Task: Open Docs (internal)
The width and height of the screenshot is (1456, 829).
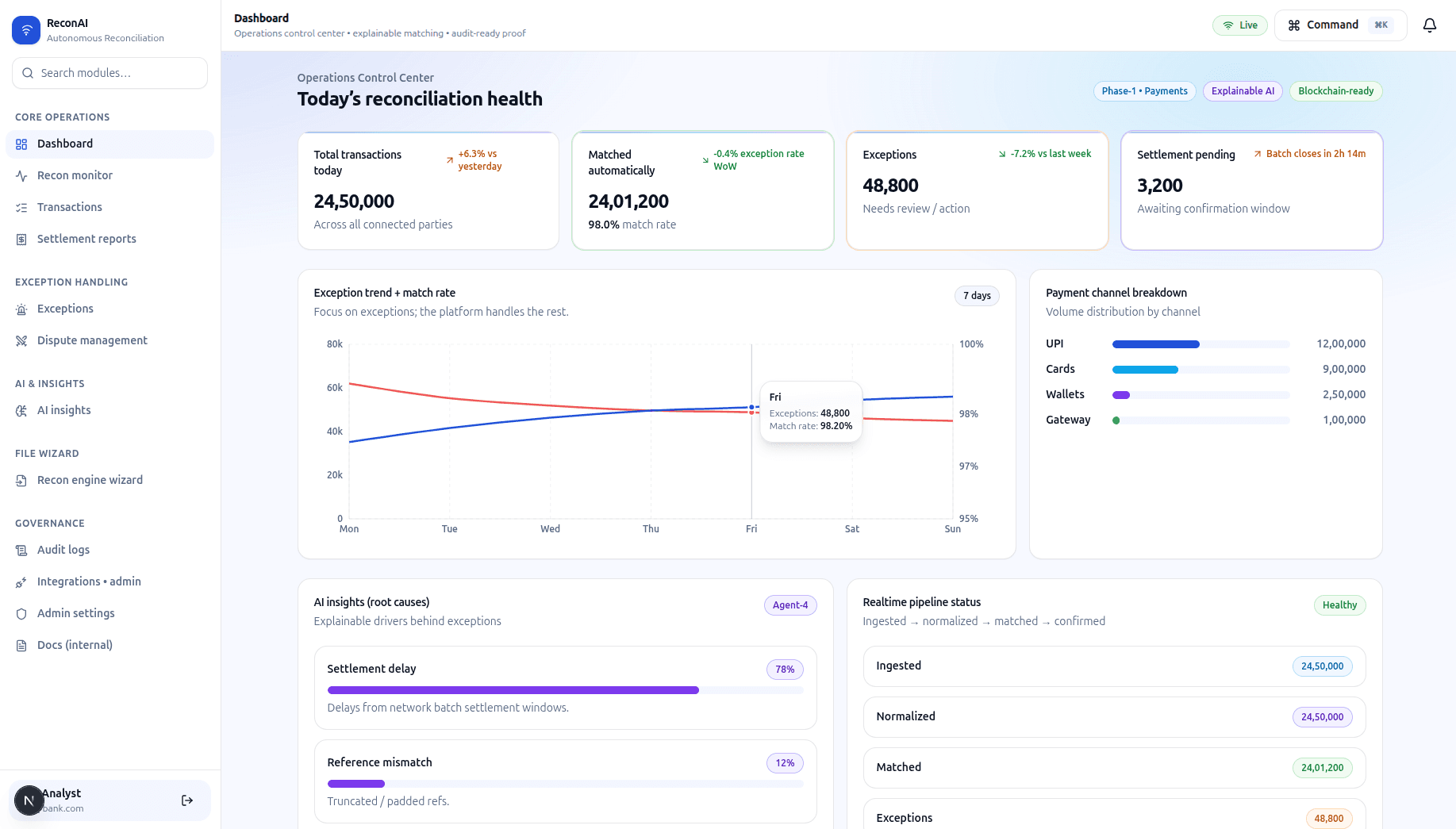Action: [109, 646]
